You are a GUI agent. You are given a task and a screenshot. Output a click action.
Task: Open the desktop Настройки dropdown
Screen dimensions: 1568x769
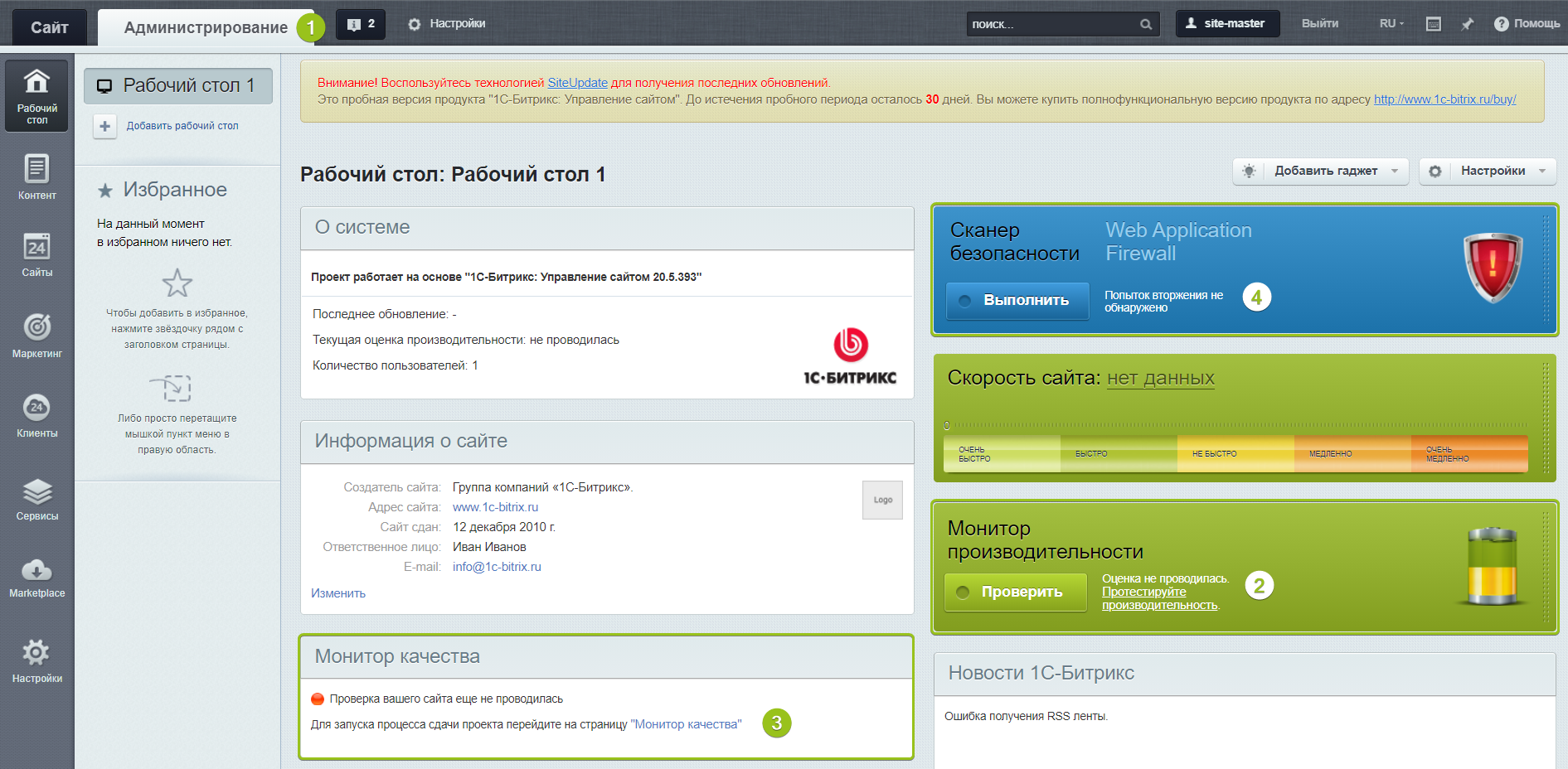click(1488, 171)
